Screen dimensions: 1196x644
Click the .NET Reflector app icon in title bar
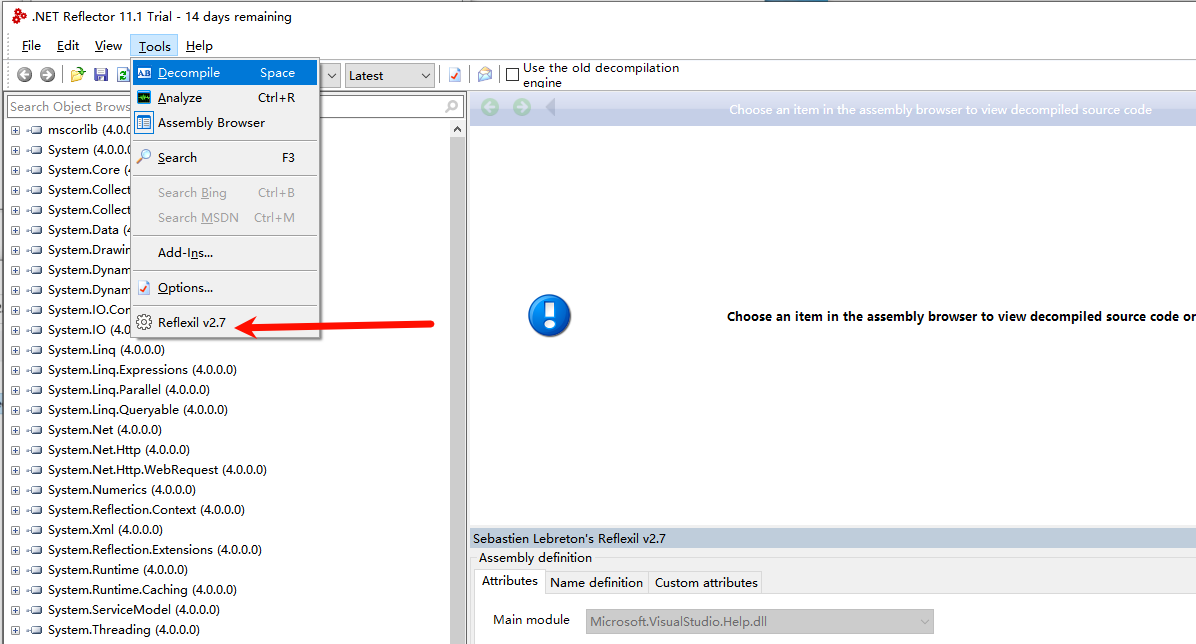(19, 16)
